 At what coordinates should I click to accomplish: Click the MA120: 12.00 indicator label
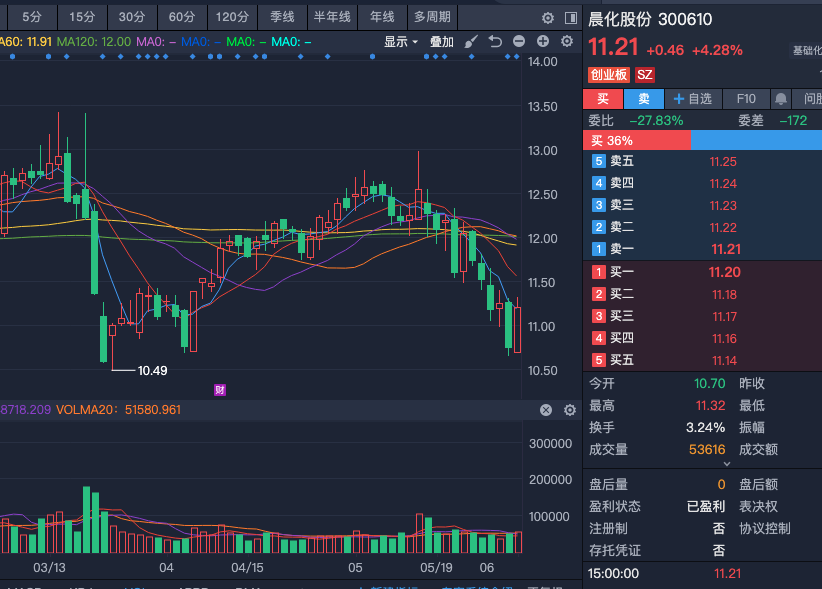click(94, 41)
